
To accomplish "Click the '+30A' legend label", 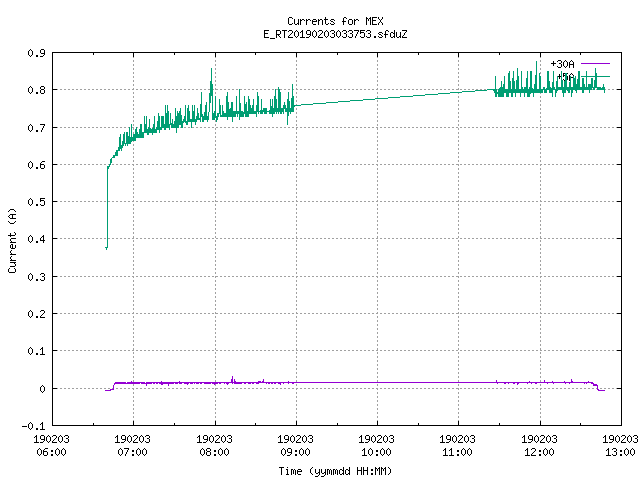I will pyautogui.click(x=562, y=64).
